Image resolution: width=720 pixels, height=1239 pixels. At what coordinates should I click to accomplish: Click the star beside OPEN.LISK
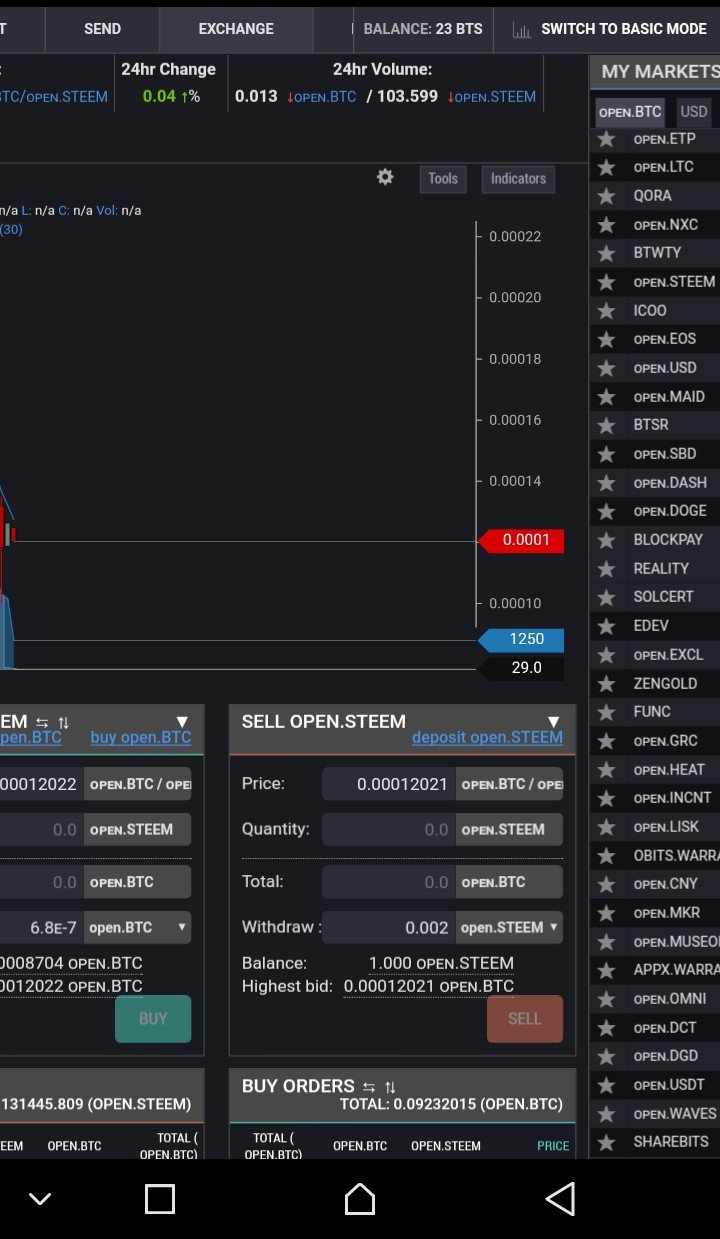[x=606, y=827]
